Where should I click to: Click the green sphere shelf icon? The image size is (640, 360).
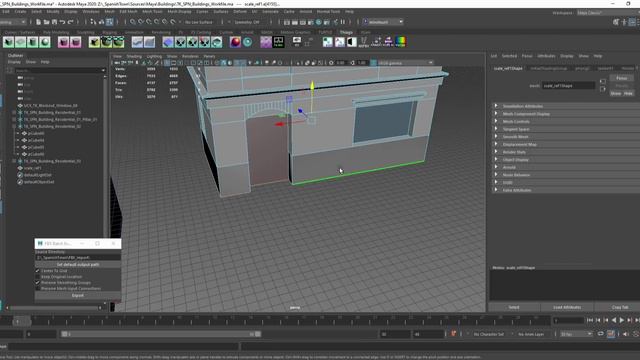(45, 42)
